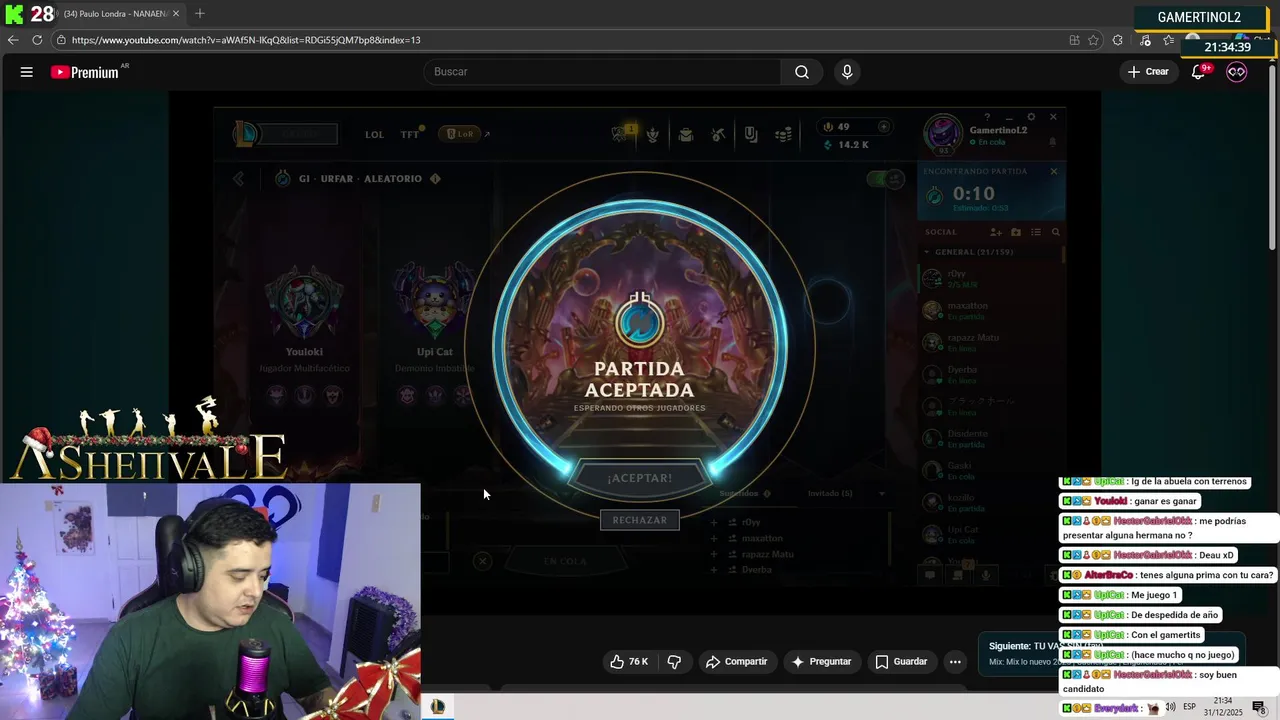The width and height of the screenshot is (1280, 720).
Task: Like the video showing 76 K
Action: (629, 662)
